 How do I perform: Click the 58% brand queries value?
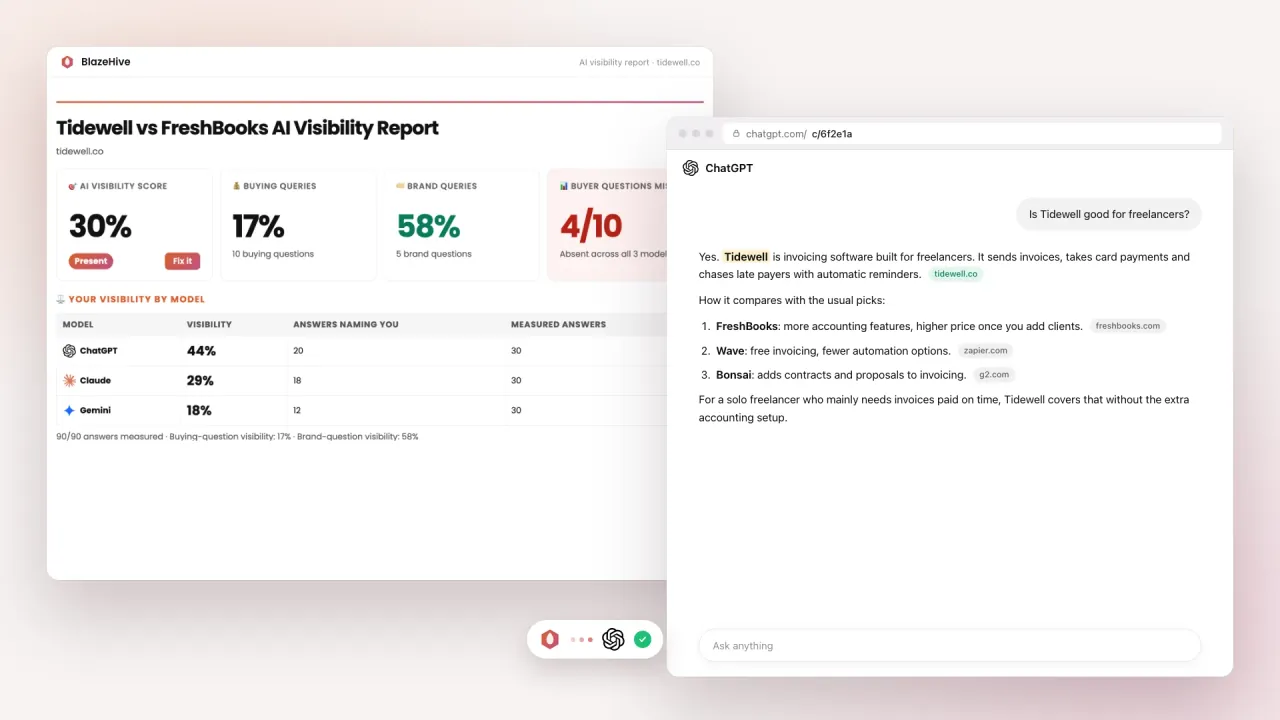(428, 226)
